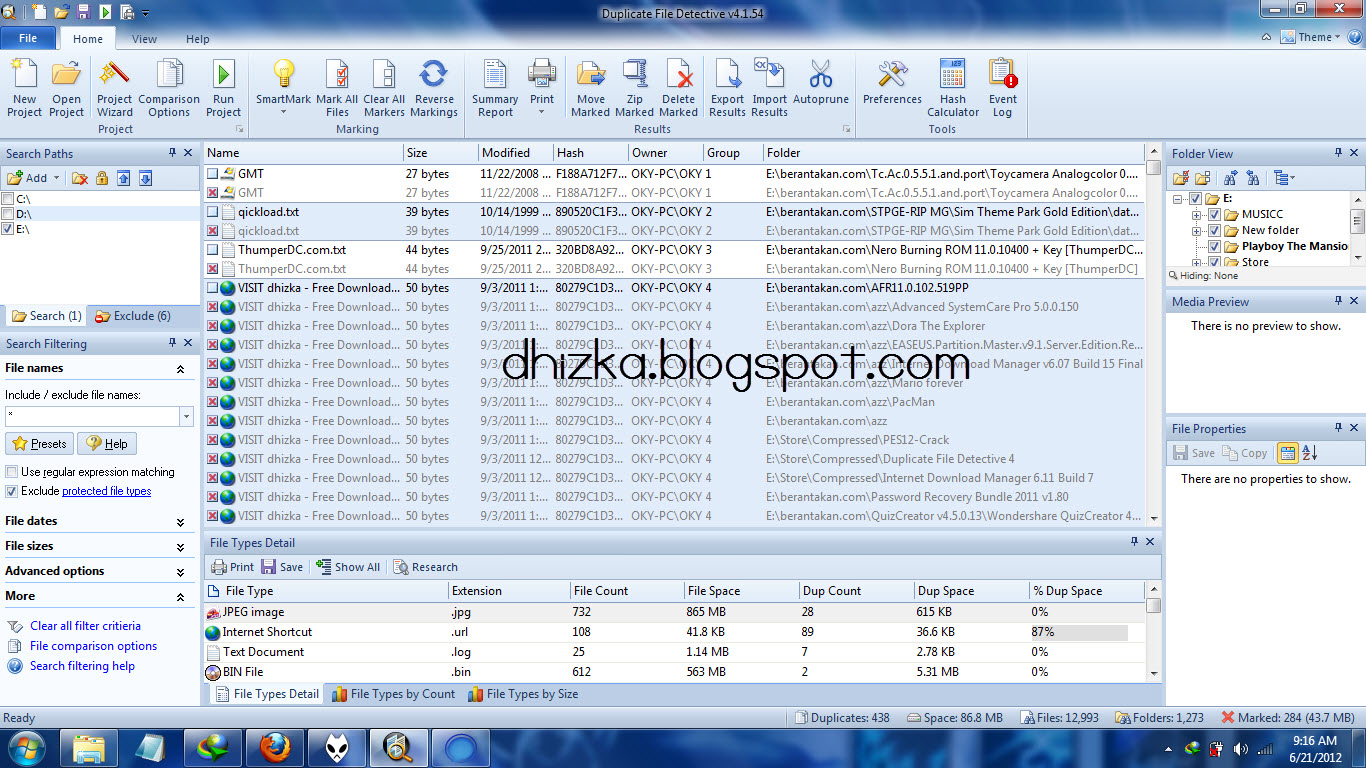Viewport: 1366px width, 768px height.
Task: Uncheck the New folder checkbox in Folder View
Action: point(1214,230)
